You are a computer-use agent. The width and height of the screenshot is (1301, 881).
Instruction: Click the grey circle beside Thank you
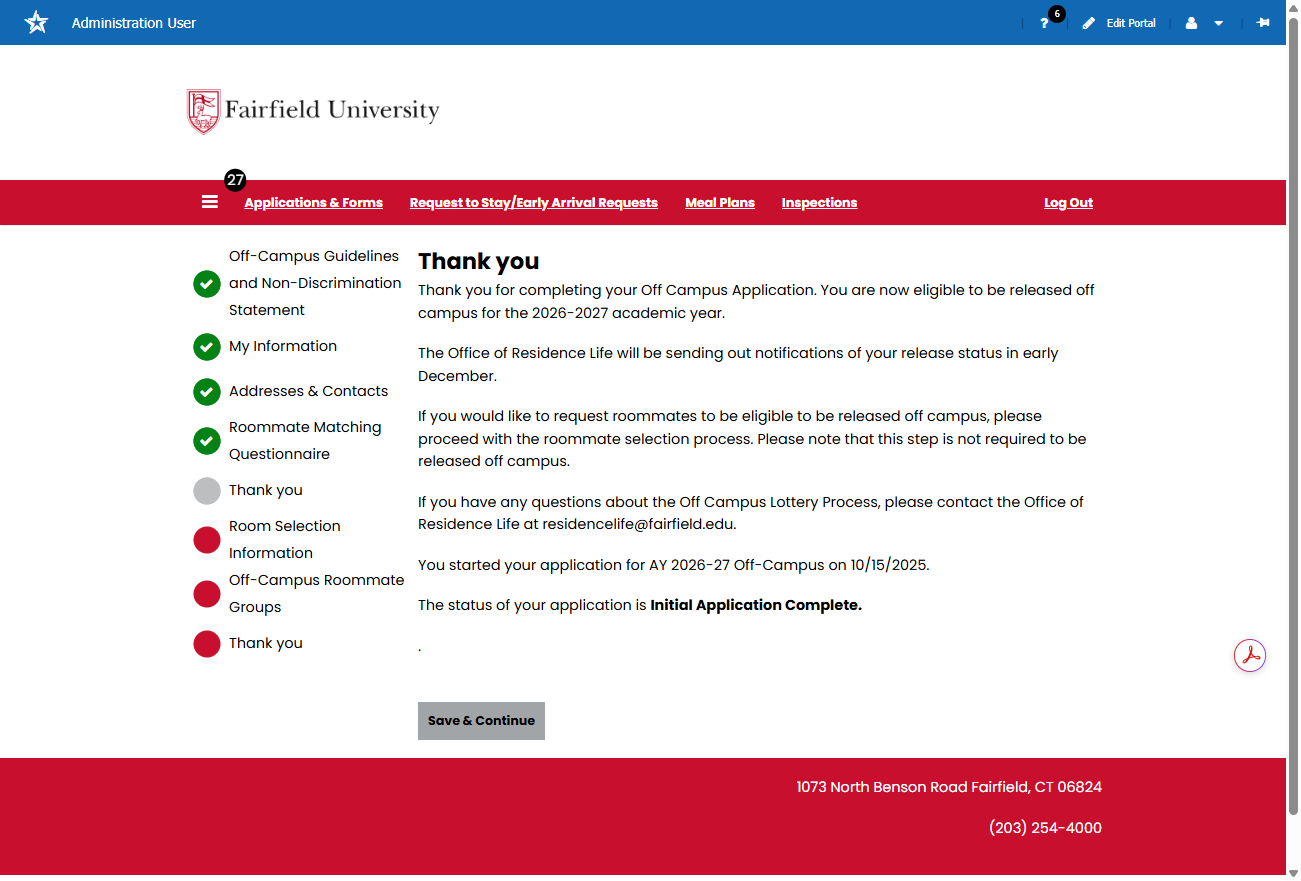point(207,491)
